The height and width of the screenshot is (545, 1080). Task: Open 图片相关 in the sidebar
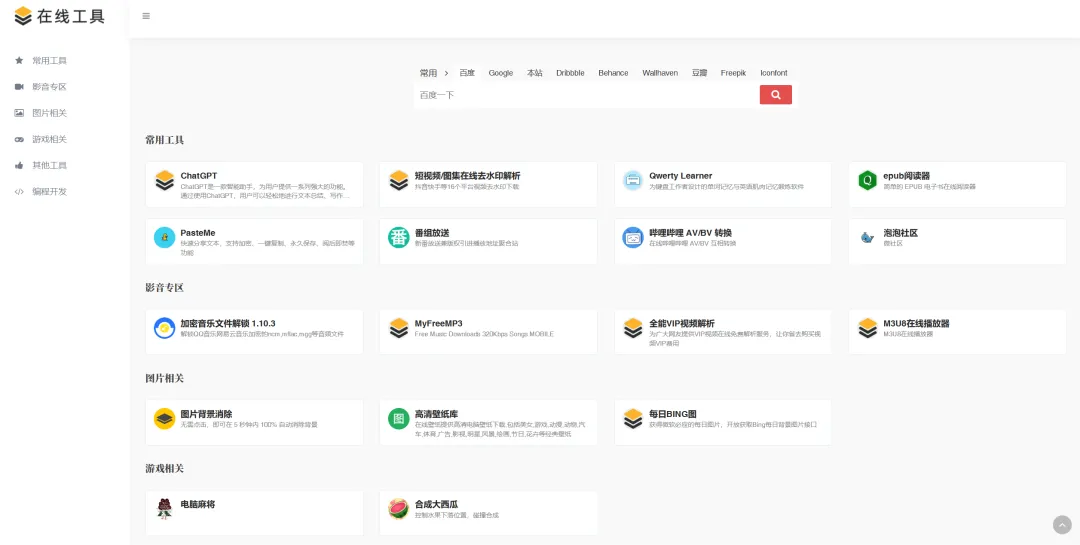tap(50, 113)
